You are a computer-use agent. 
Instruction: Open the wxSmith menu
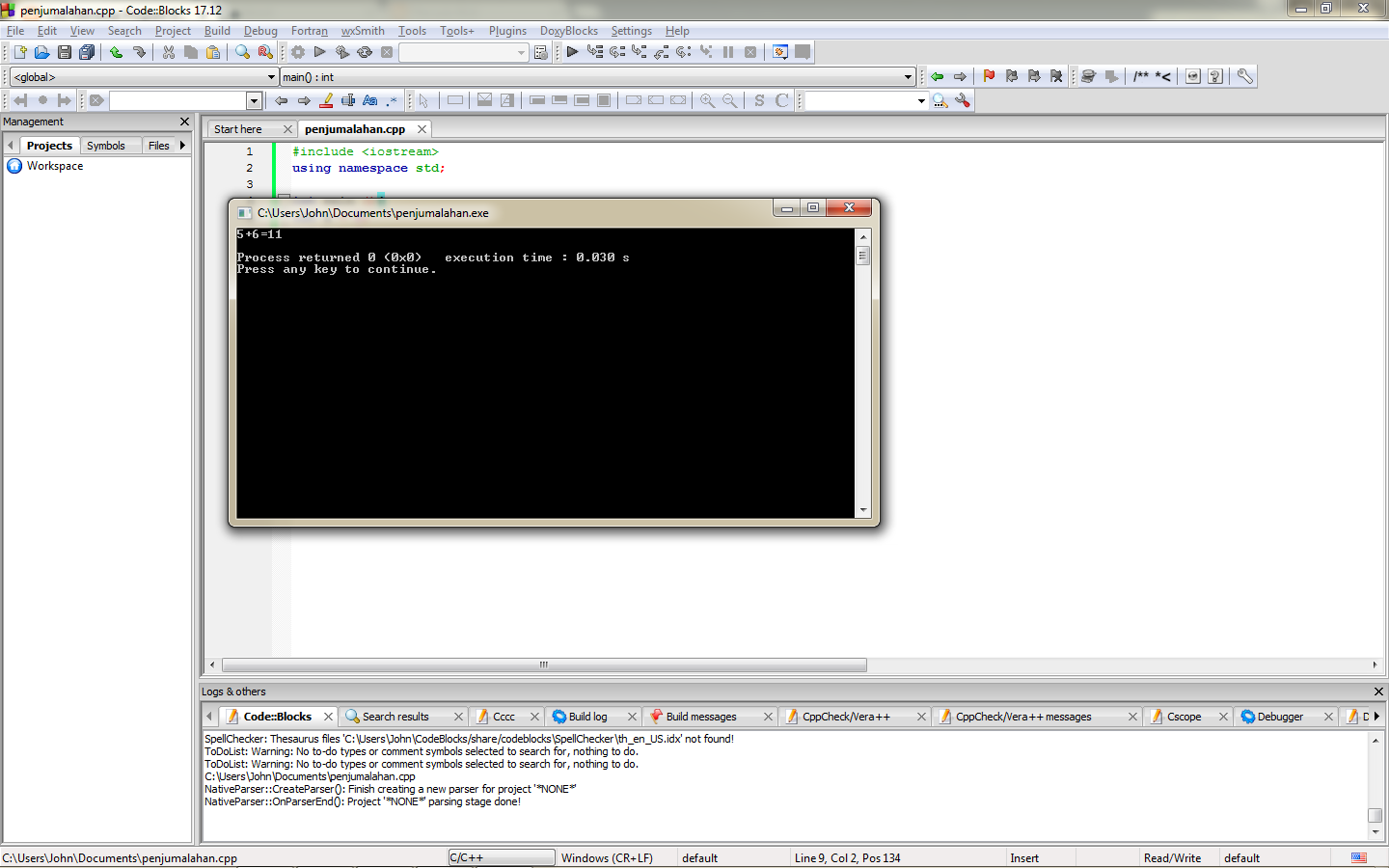363,30
